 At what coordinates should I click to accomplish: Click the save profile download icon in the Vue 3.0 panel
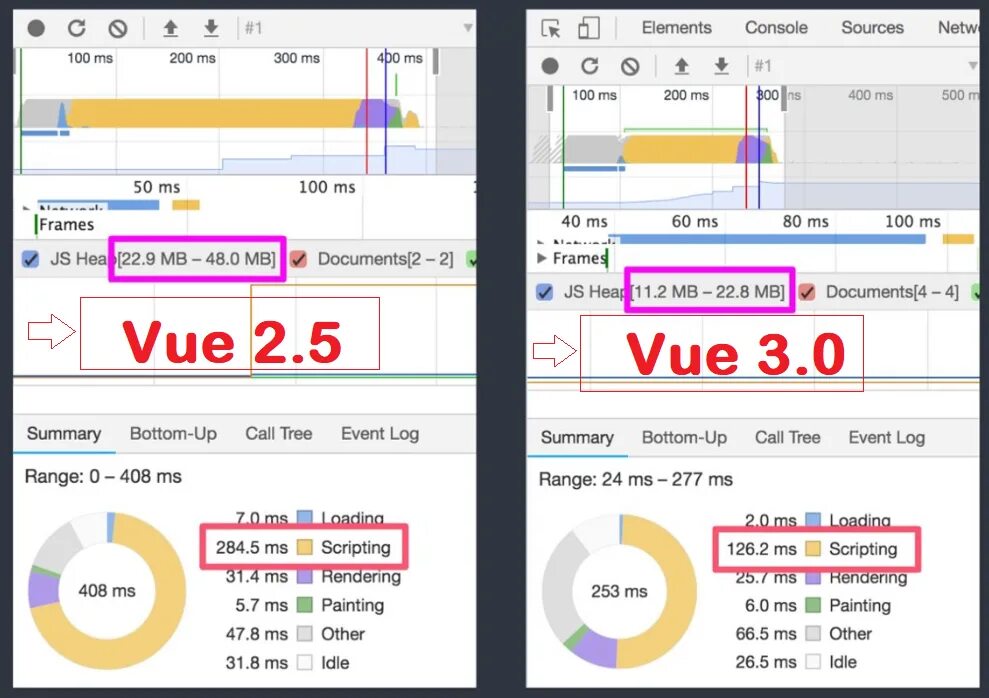722,66
